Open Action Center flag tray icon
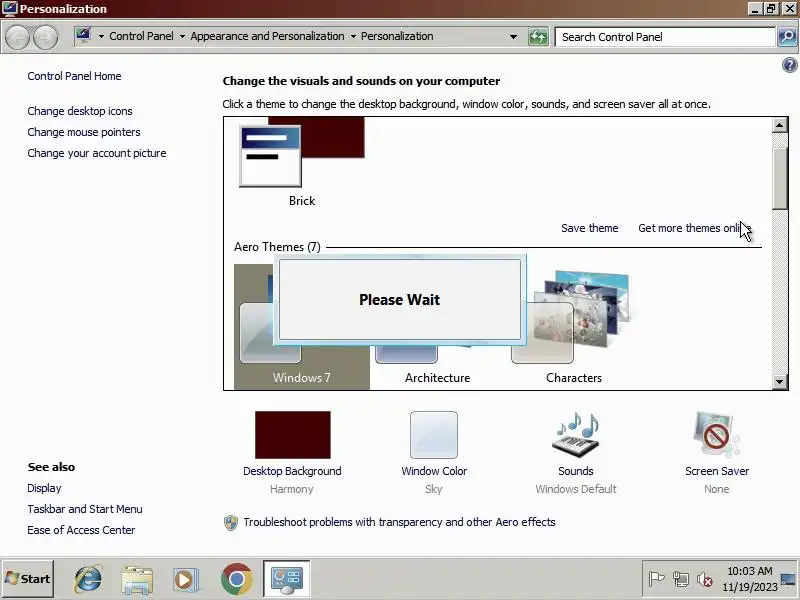Screen dimensions: 800x600 tap(656, 579)
